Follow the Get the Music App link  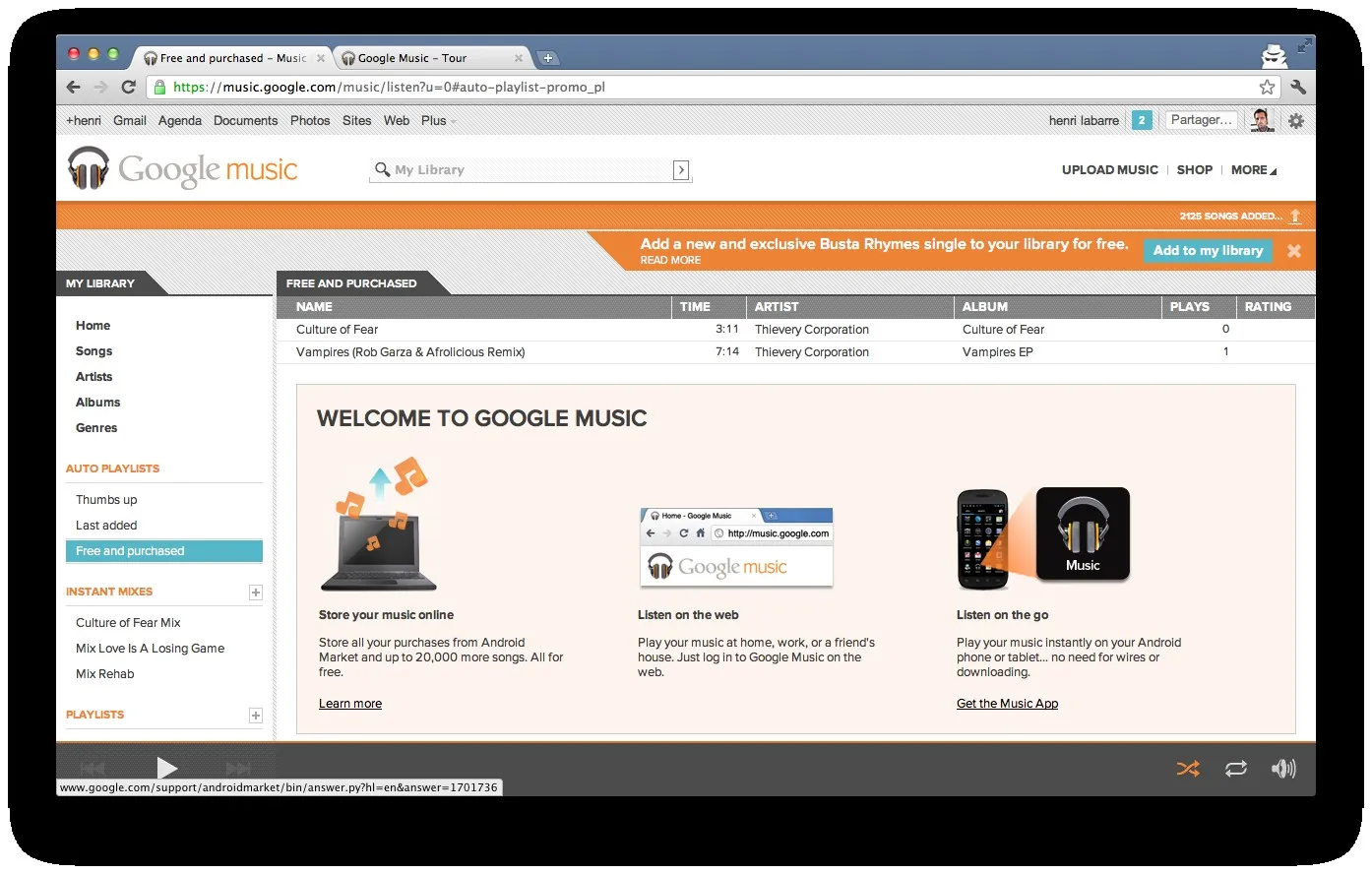click(x=1007, y=704)
